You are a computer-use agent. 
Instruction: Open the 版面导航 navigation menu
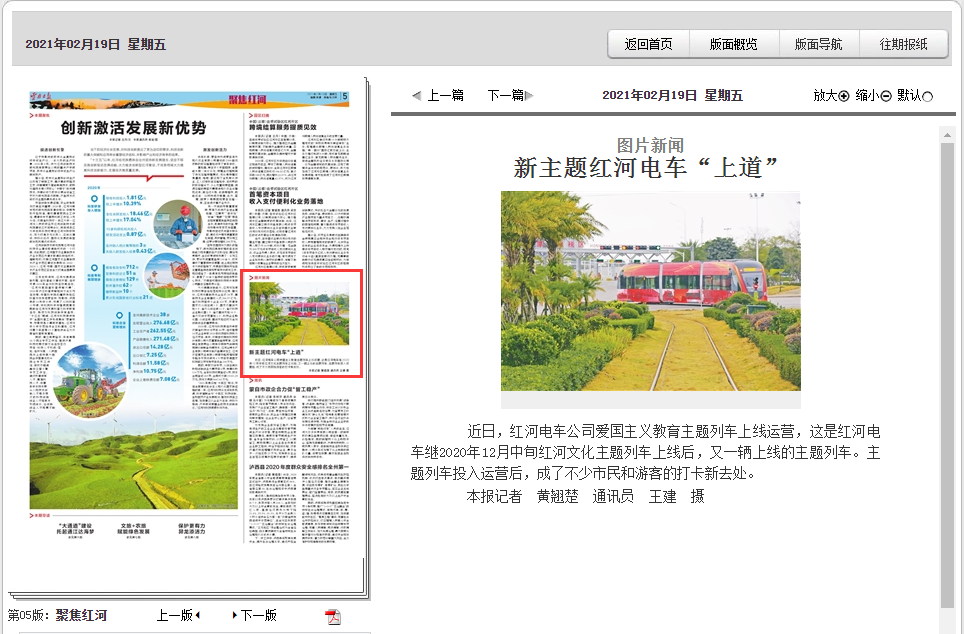(x=822, y=45)
